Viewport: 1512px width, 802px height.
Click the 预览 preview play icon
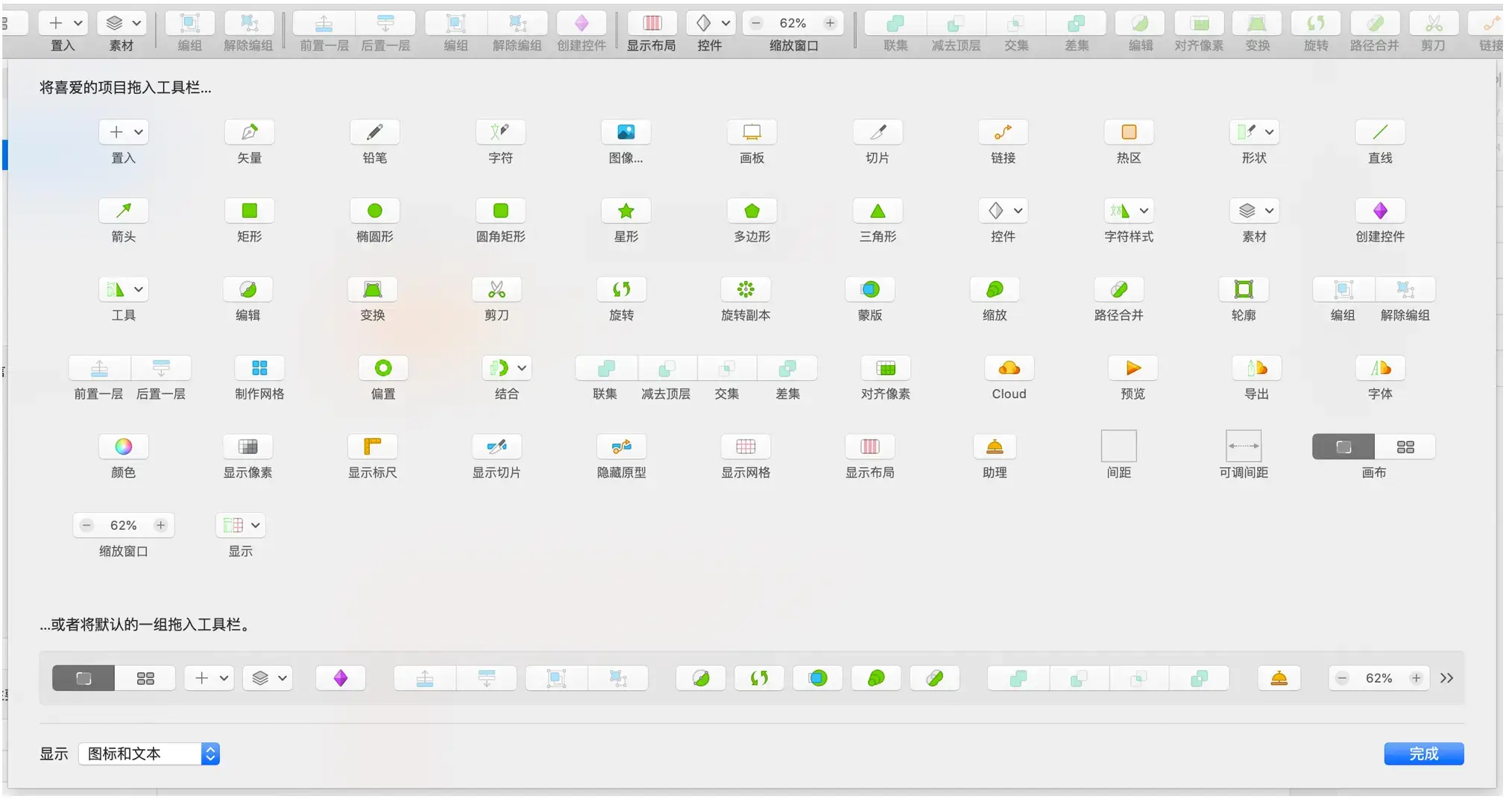(1133, 368)
